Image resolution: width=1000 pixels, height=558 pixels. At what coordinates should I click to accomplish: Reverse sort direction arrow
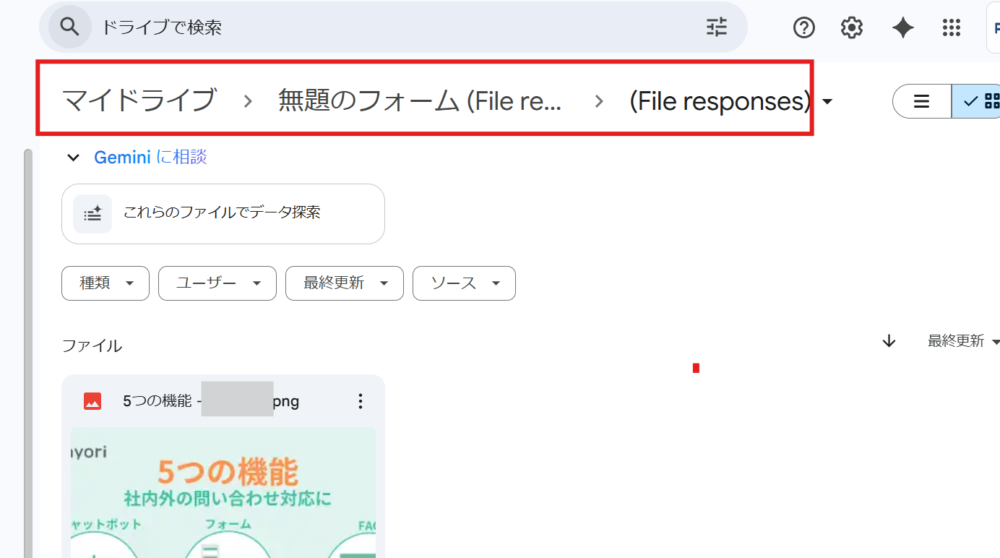click(x=889, y=341)
